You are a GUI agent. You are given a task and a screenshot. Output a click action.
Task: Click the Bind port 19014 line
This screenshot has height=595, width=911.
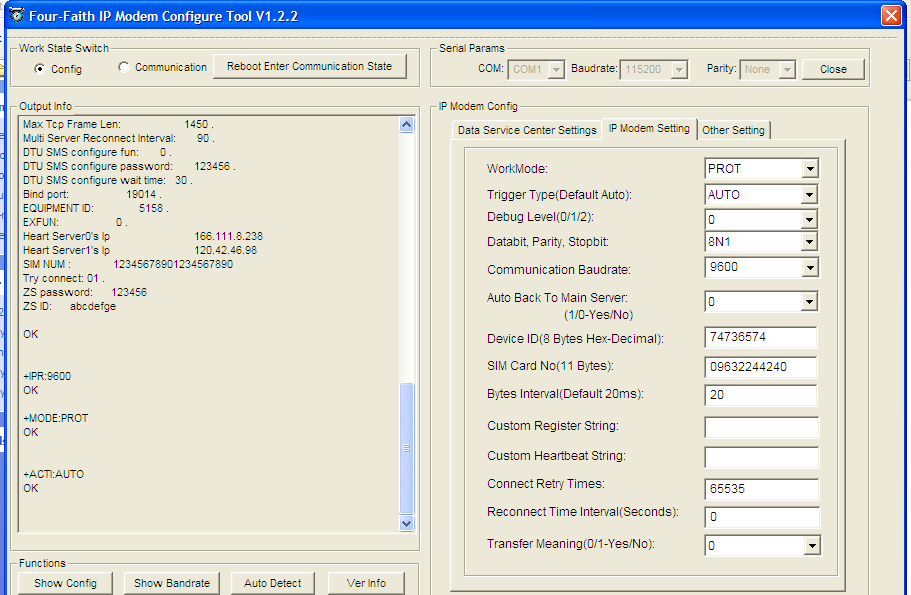tap(92, 195)
